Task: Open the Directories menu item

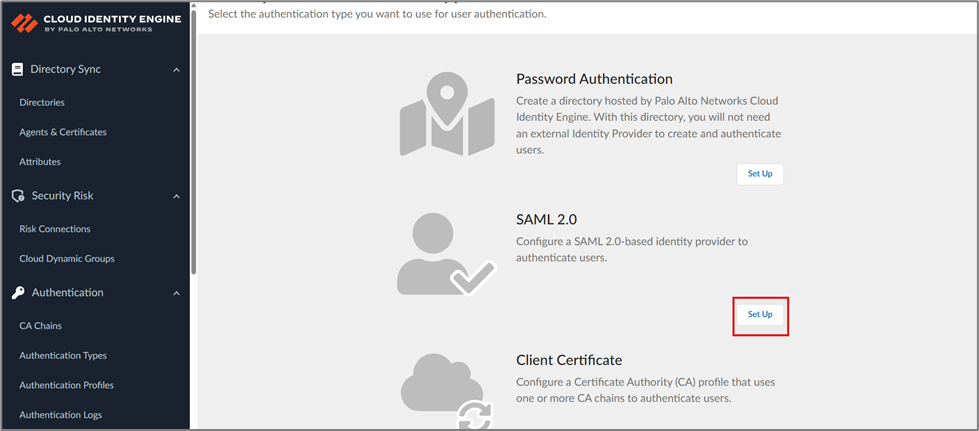Action: pyautogui.click(x=42, y=102)
